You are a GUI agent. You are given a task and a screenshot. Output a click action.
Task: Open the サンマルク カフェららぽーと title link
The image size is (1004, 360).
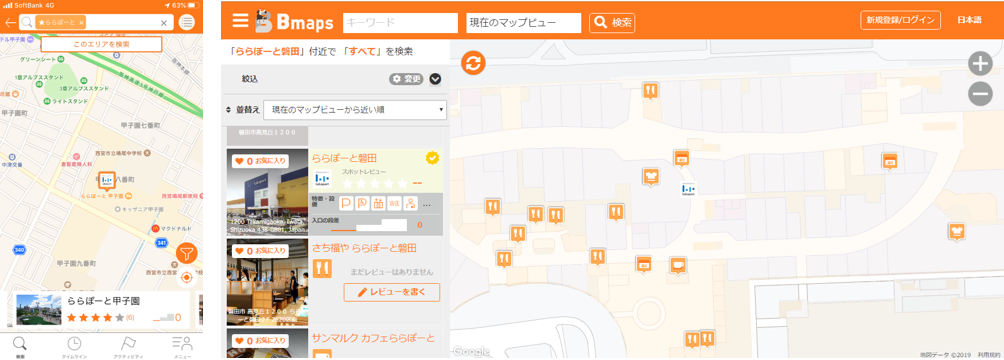pyautogui.click(x=373, y=338)
